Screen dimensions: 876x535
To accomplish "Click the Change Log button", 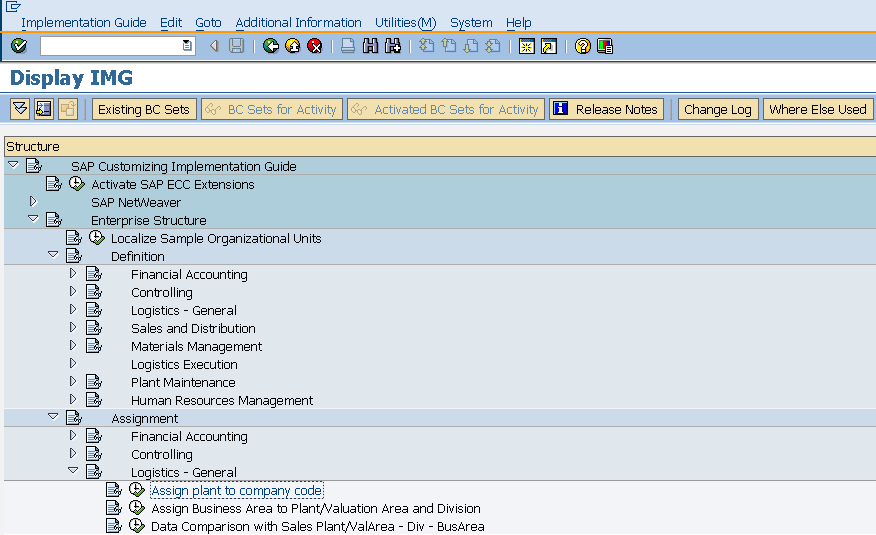I will 718,109.
